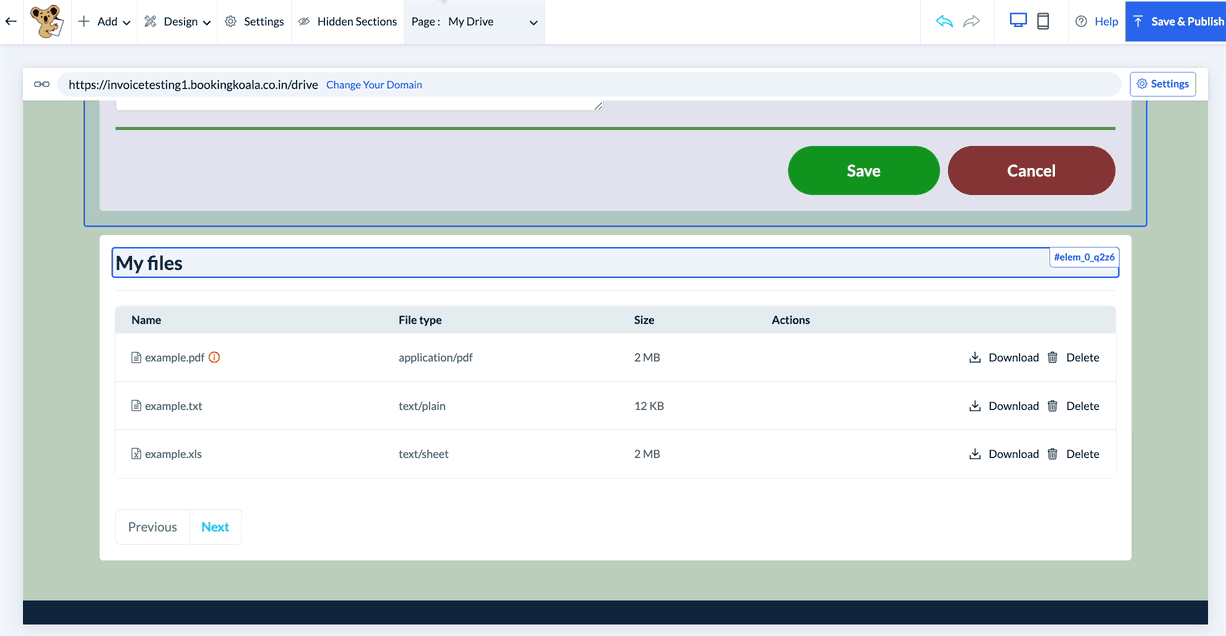Click the example.txt file icon

click(x=137, y=406)
